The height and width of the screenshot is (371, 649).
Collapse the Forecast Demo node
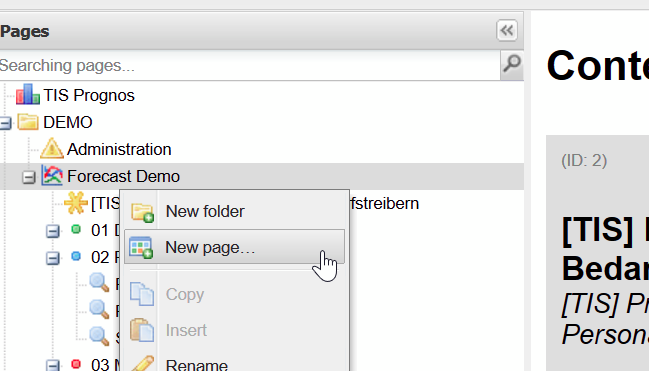(29, 177)
